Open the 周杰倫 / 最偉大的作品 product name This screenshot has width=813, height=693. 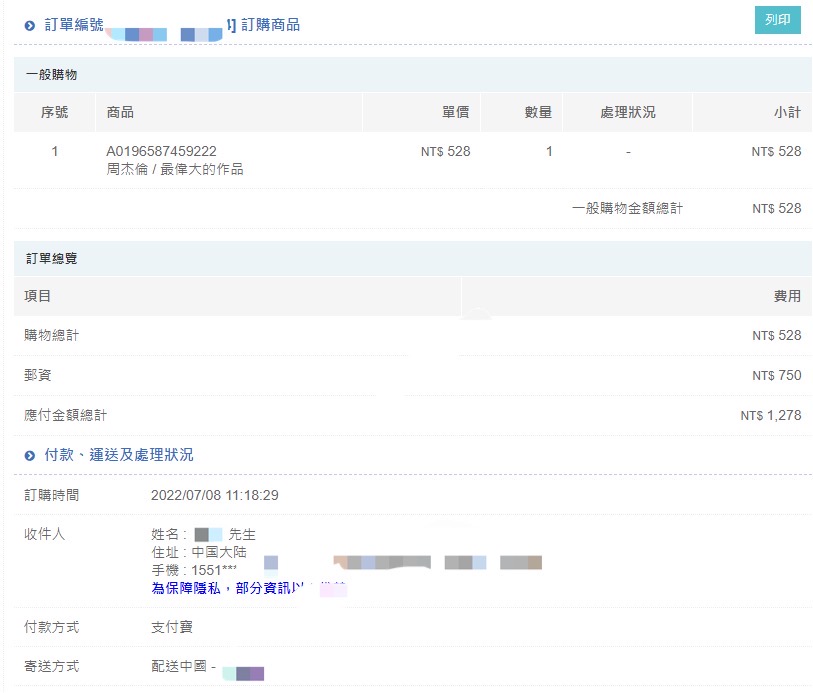tap(174, 169)
